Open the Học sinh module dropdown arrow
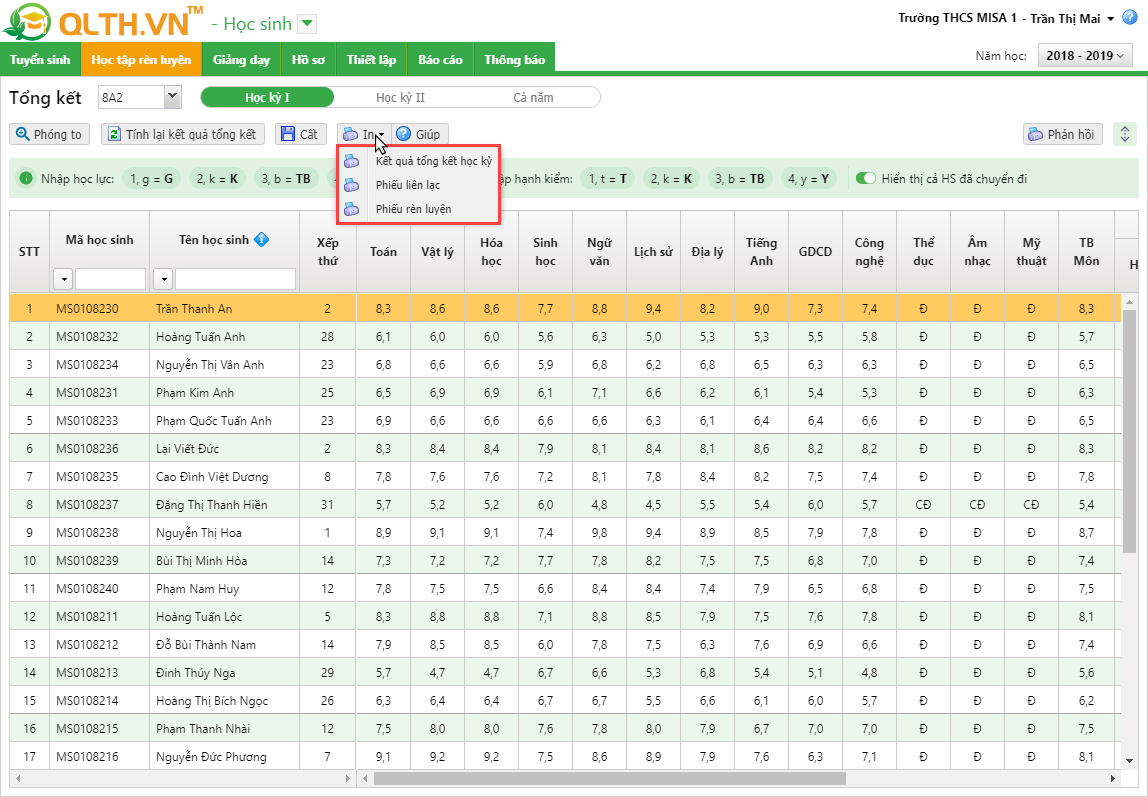 pyautogui.click(x=308, y=23)
